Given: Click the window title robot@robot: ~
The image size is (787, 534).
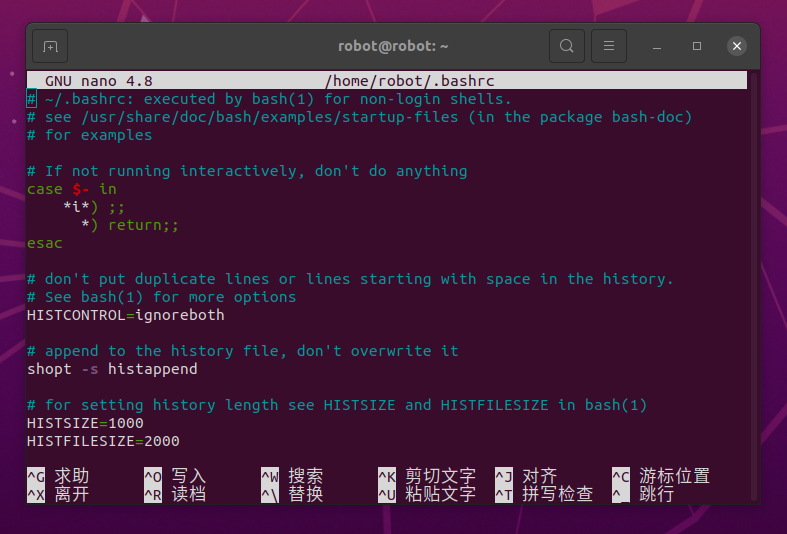Looking at the screenshot, I should click(x=393, y=46).
